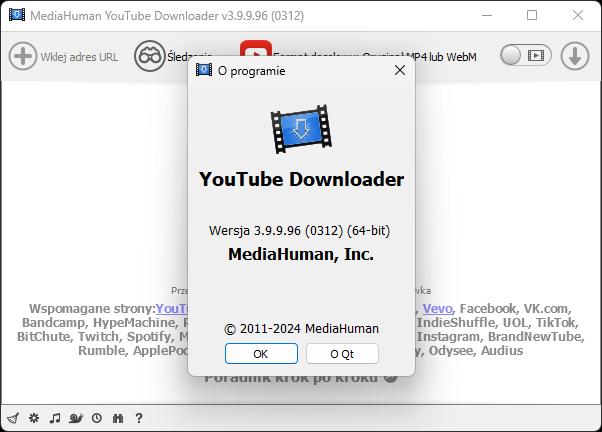
Task: Minimize the main MediaHuman window
Action: click(x=487, y=15)
